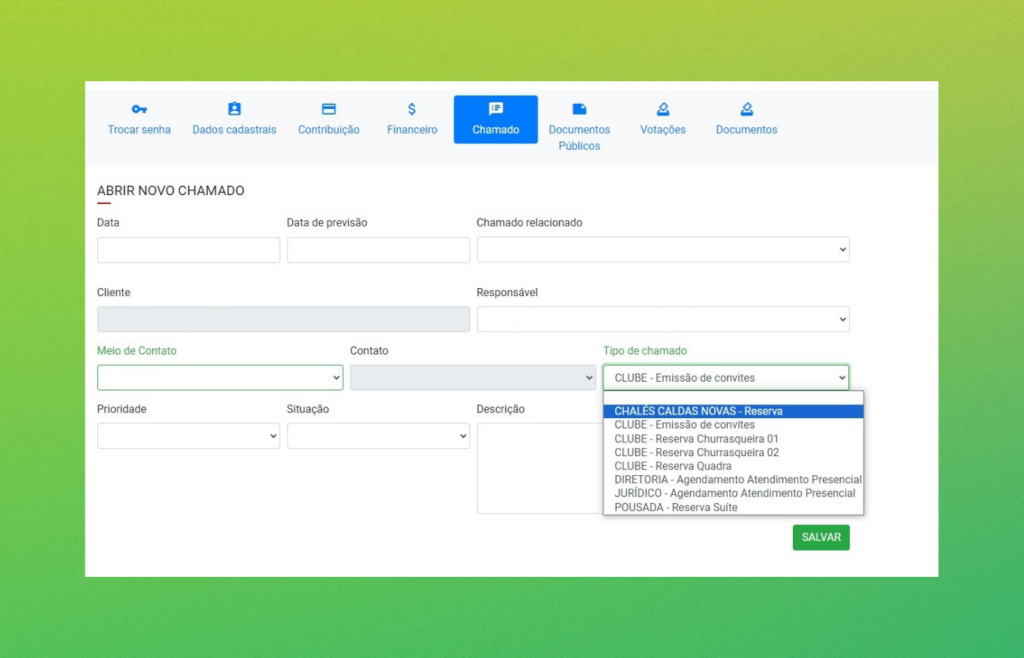Pick JURÍDICO - Agendamento Atendimento Presencial option
1024x658 pixels.
pyautogui.click(x=733, y=493)
